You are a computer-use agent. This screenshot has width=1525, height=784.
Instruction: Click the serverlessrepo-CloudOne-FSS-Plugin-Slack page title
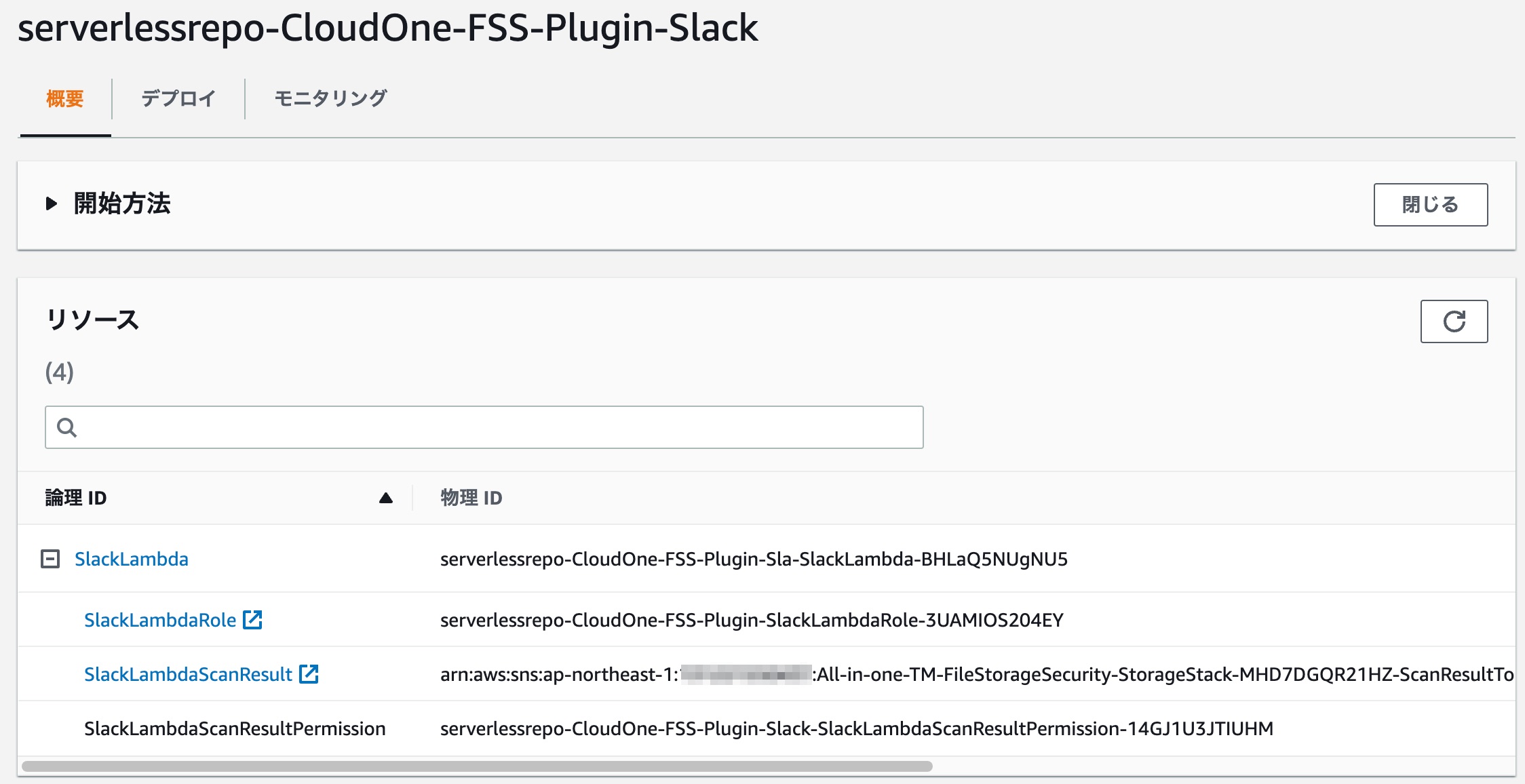click(388, 28)
